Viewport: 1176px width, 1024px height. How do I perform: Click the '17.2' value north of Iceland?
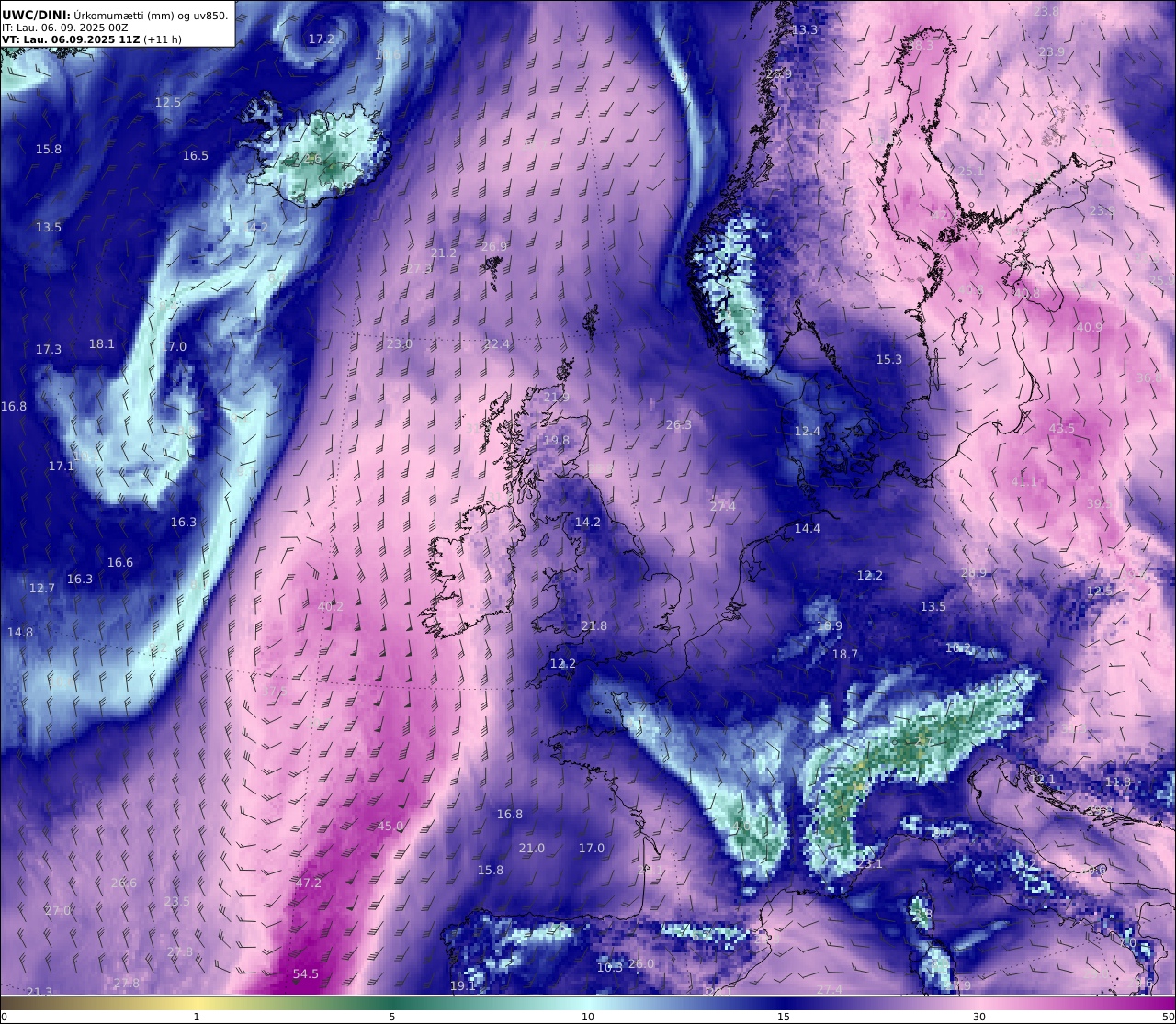(321, 39)
